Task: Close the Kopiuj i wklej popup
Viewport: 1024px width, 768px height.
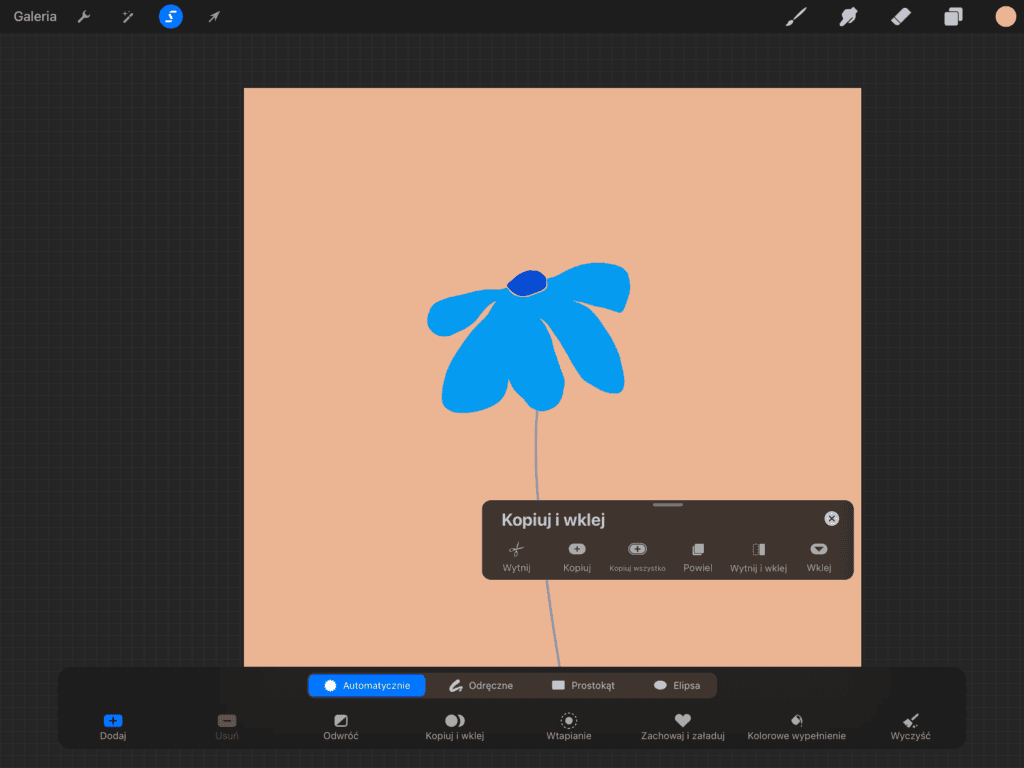Action: point(831,518)
